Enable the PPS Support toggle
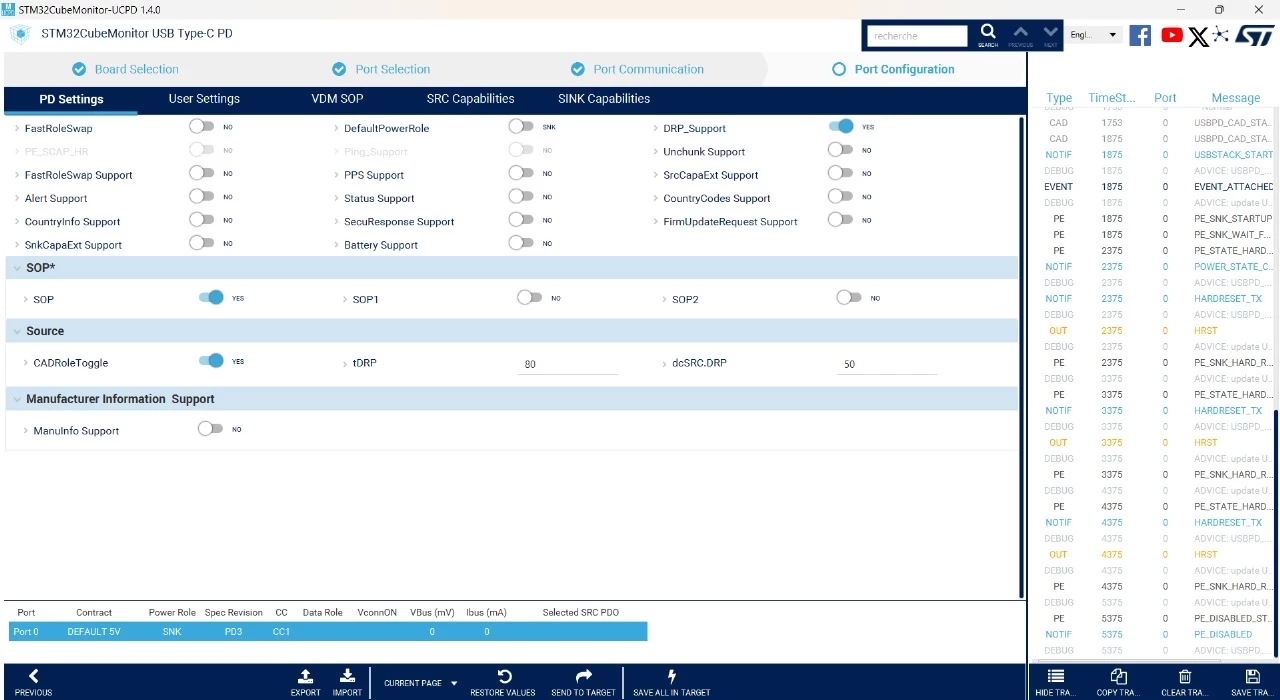1280x700 pixels. coord(520,173)
